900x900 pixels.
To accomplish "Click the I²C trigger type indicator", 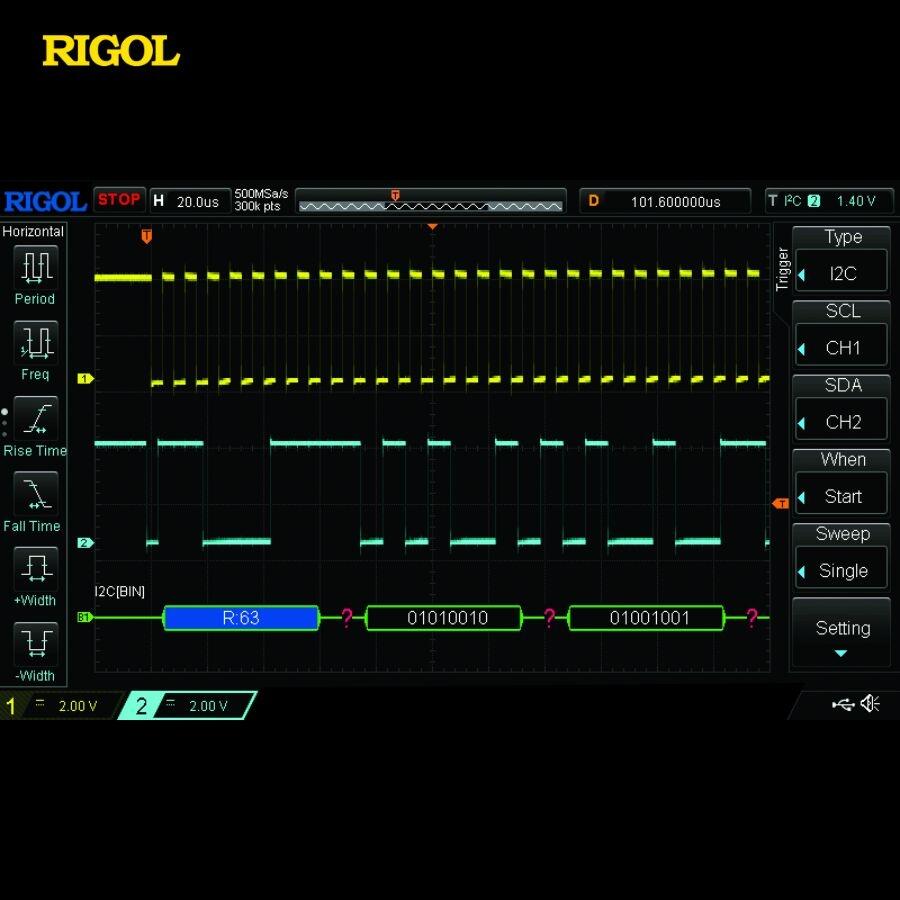I will click(x=793, y=201).
